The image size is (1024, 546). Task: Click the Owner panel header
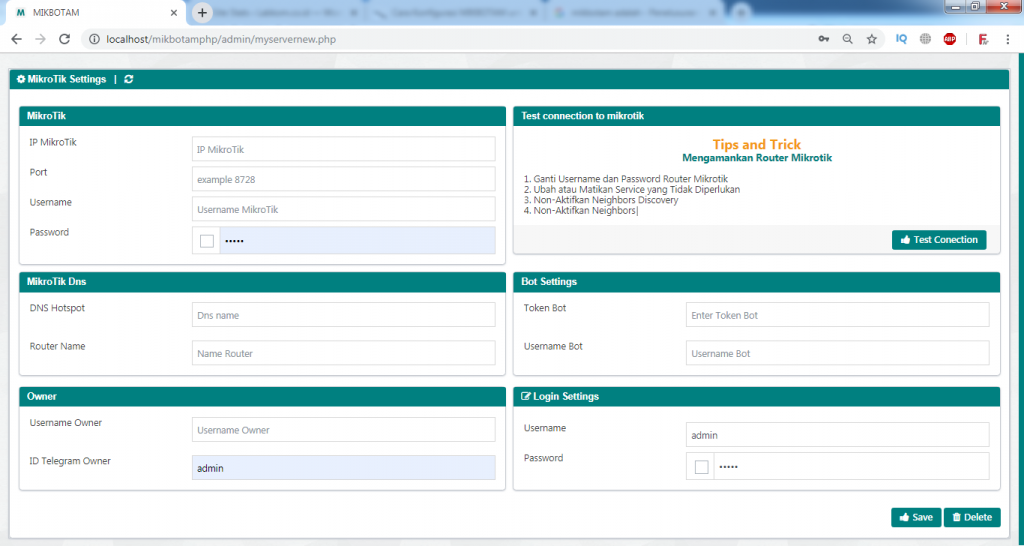263,396
